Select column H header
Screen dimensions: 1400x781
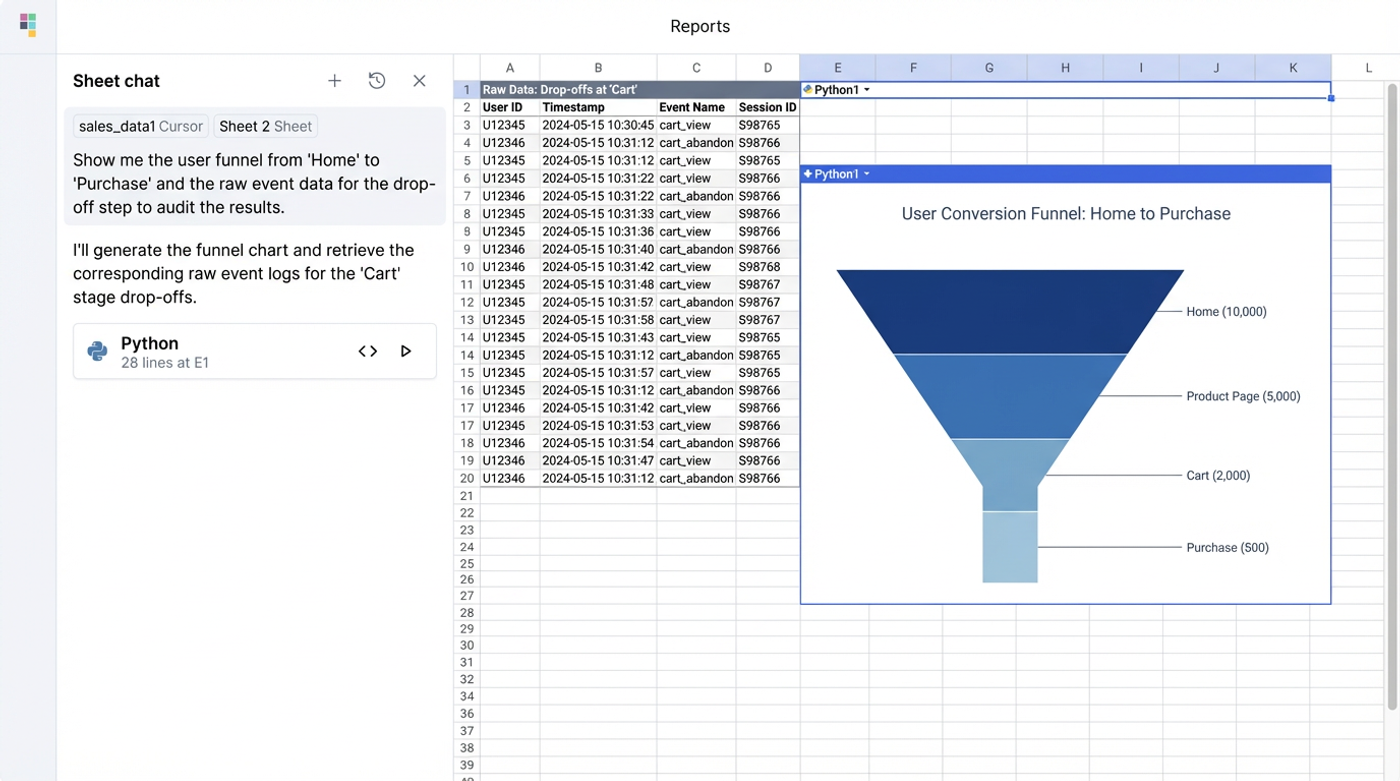pyautogui.click(x=1065, y=68)
